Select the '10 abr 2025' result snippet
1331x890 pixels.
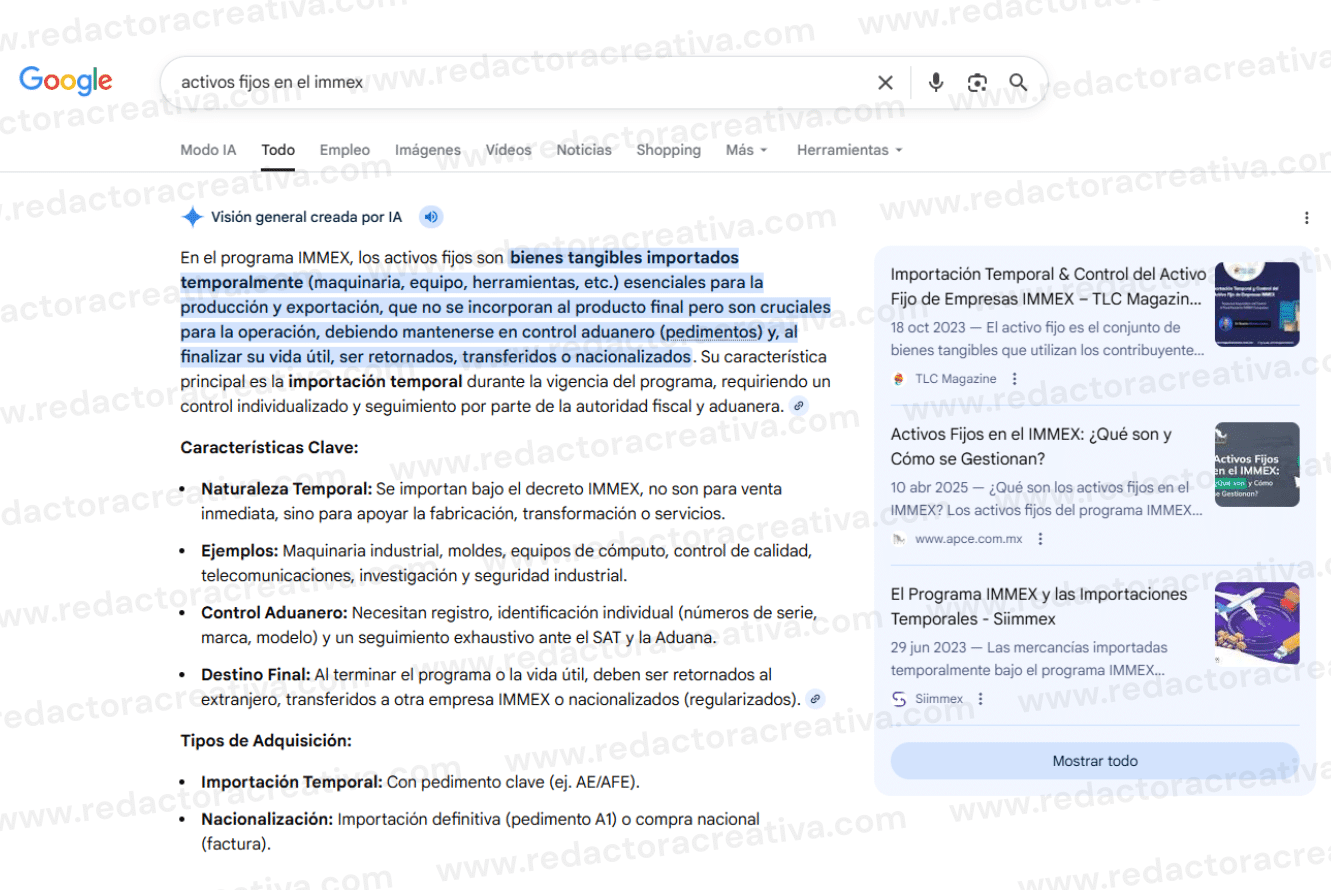tap(1048, 499)
